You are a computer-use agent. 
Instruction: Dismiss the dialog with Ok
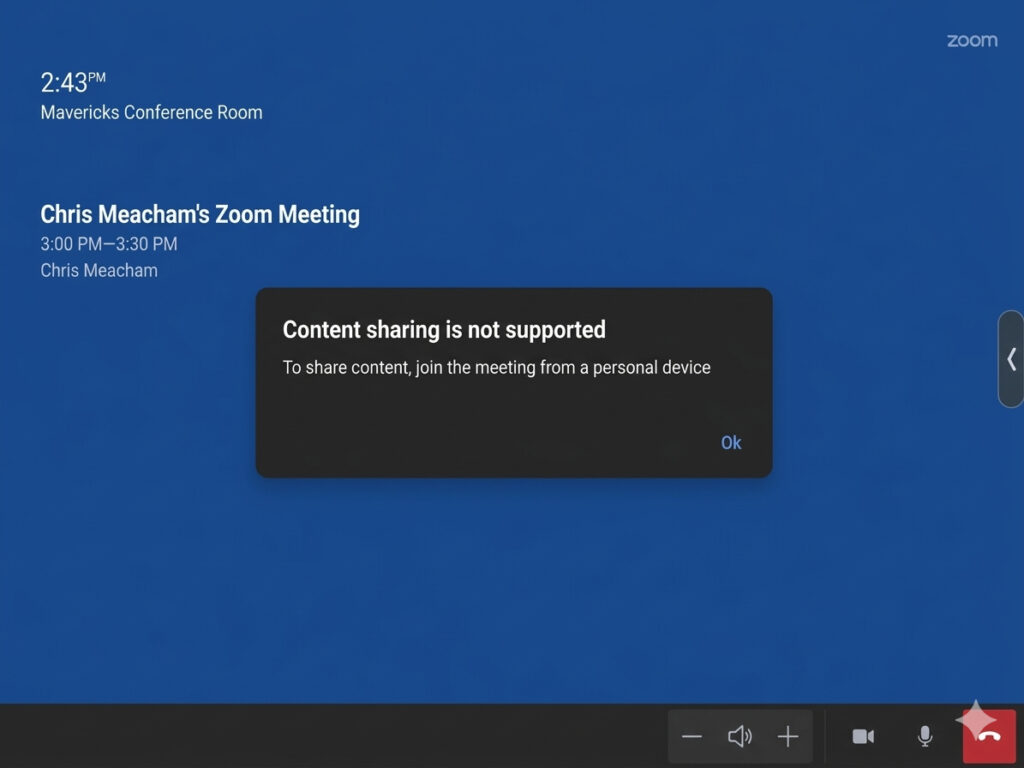coord(731,443)
